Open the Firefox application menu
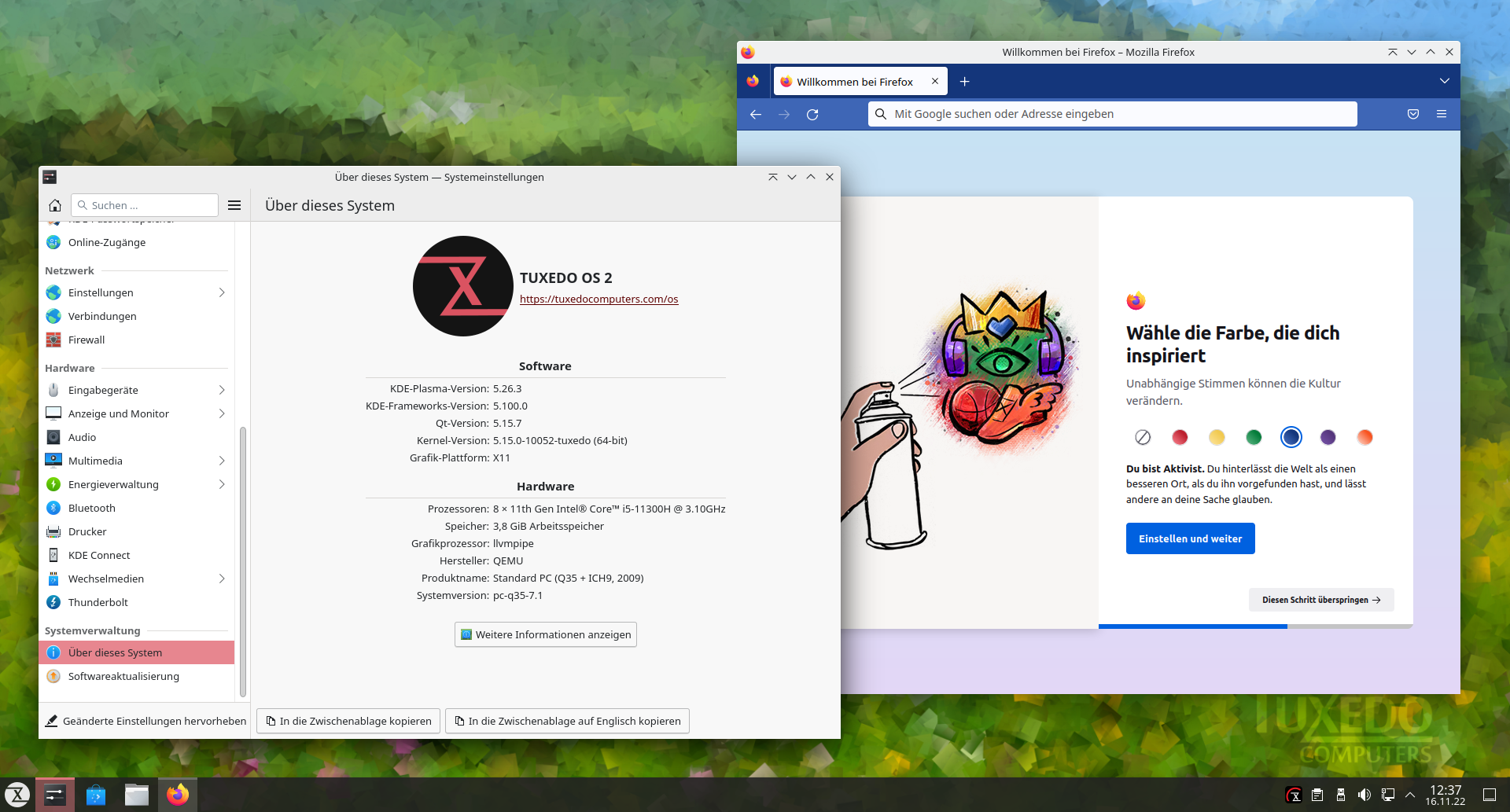This screenshot has height=812, width=1510. (1442, 114)
